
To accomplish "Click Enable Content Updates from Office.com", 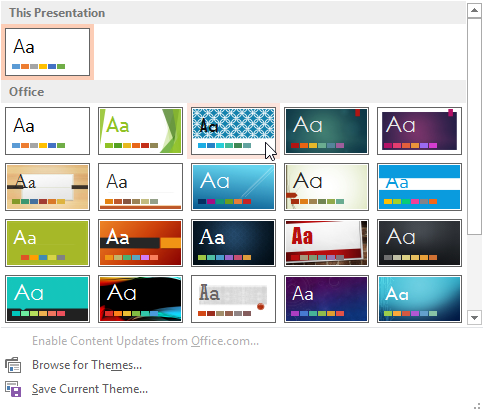I will [145, 341].
